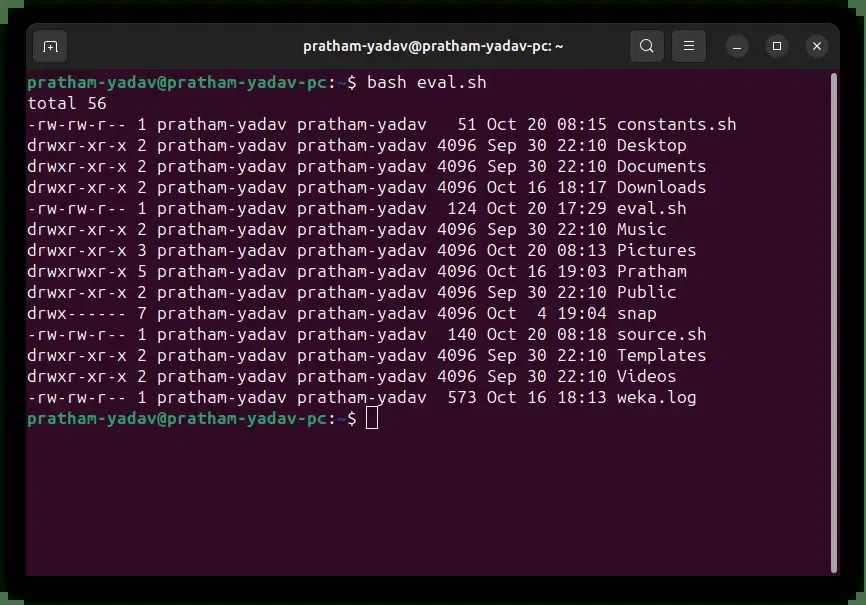Click the file name weka.log
The width and height of the screenshot is (866, 605).
(x=656, y=397)
